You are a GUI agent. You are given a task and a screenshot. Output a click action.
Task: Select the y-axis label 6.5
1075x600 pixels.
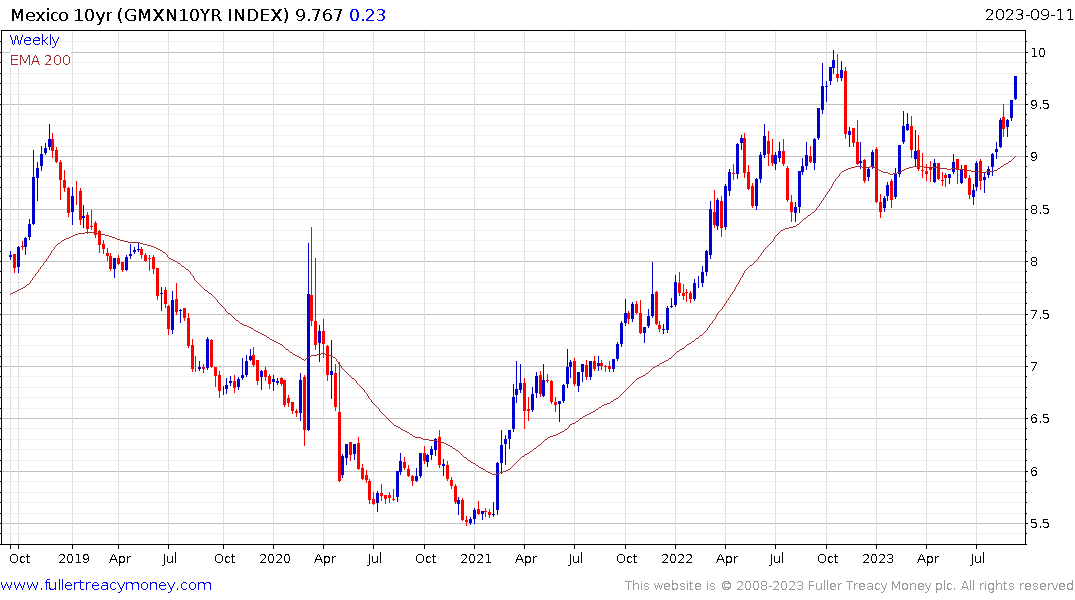click(x=1039, y=418)
